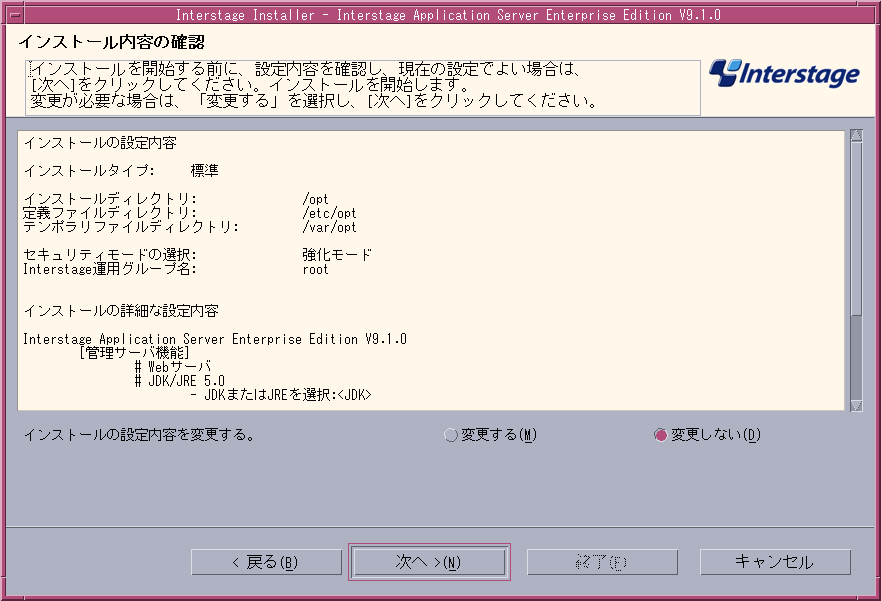Click the インストールタイプ: 標準 line
The height and width of the screenshot is (601, 881).
tap(121, 171)
